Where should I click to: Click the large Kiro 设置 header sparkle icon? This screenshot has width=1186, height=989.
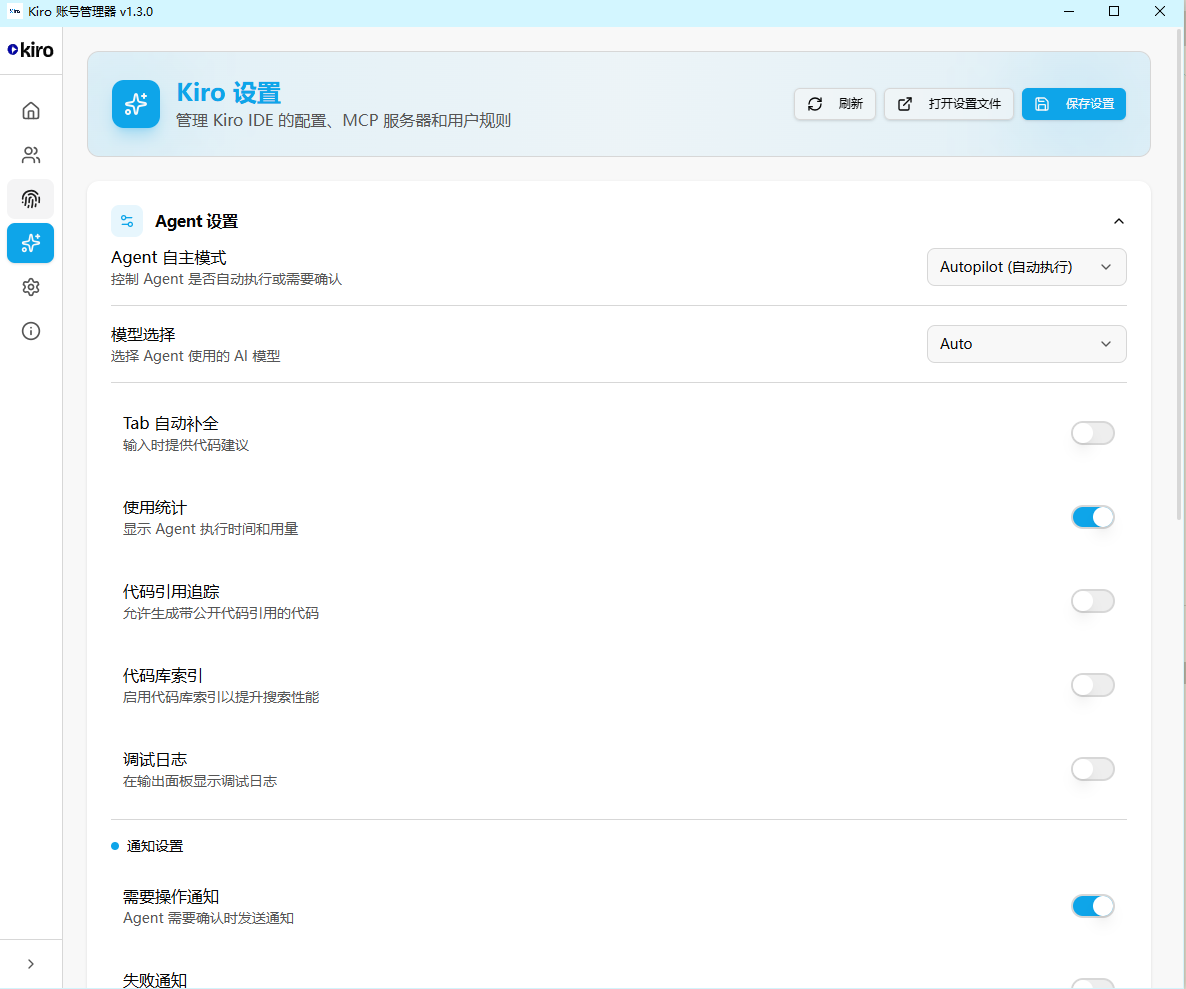(136, 104)
